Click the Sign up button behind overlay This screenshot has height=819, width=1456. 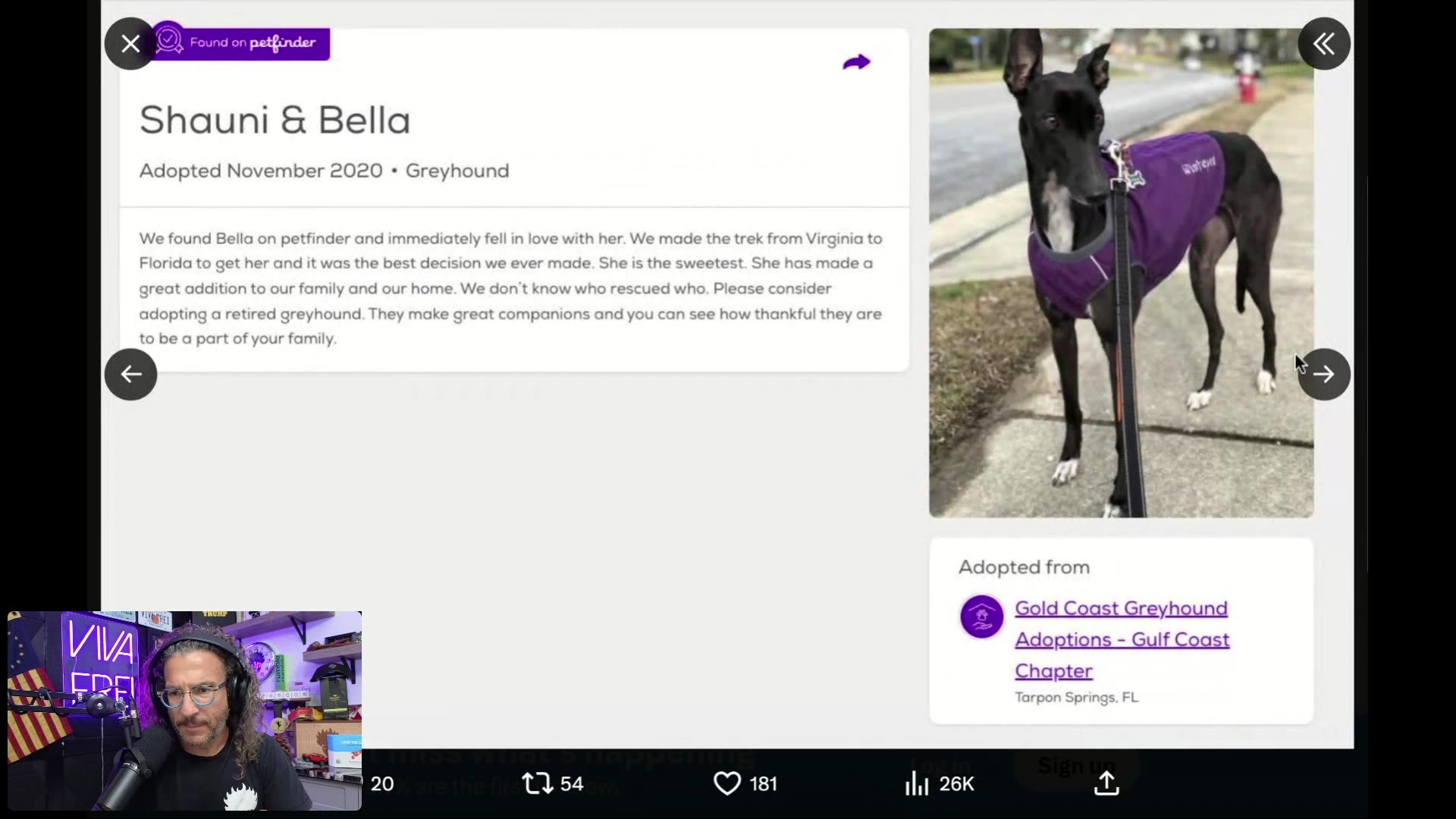pyautogui.click(x=1076, y=767)
